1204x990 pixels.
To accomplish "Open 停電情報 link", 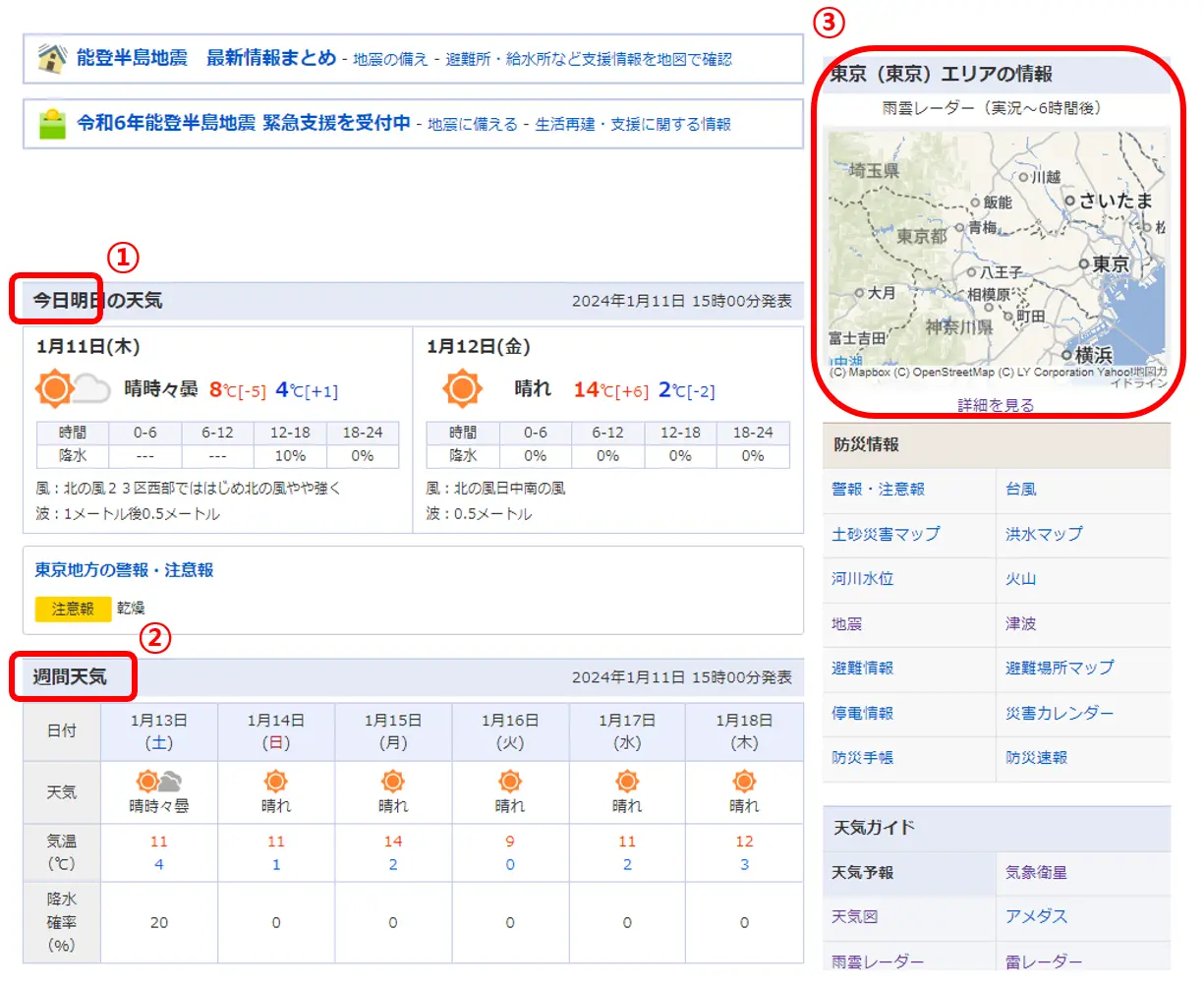I will click(862, 714).
